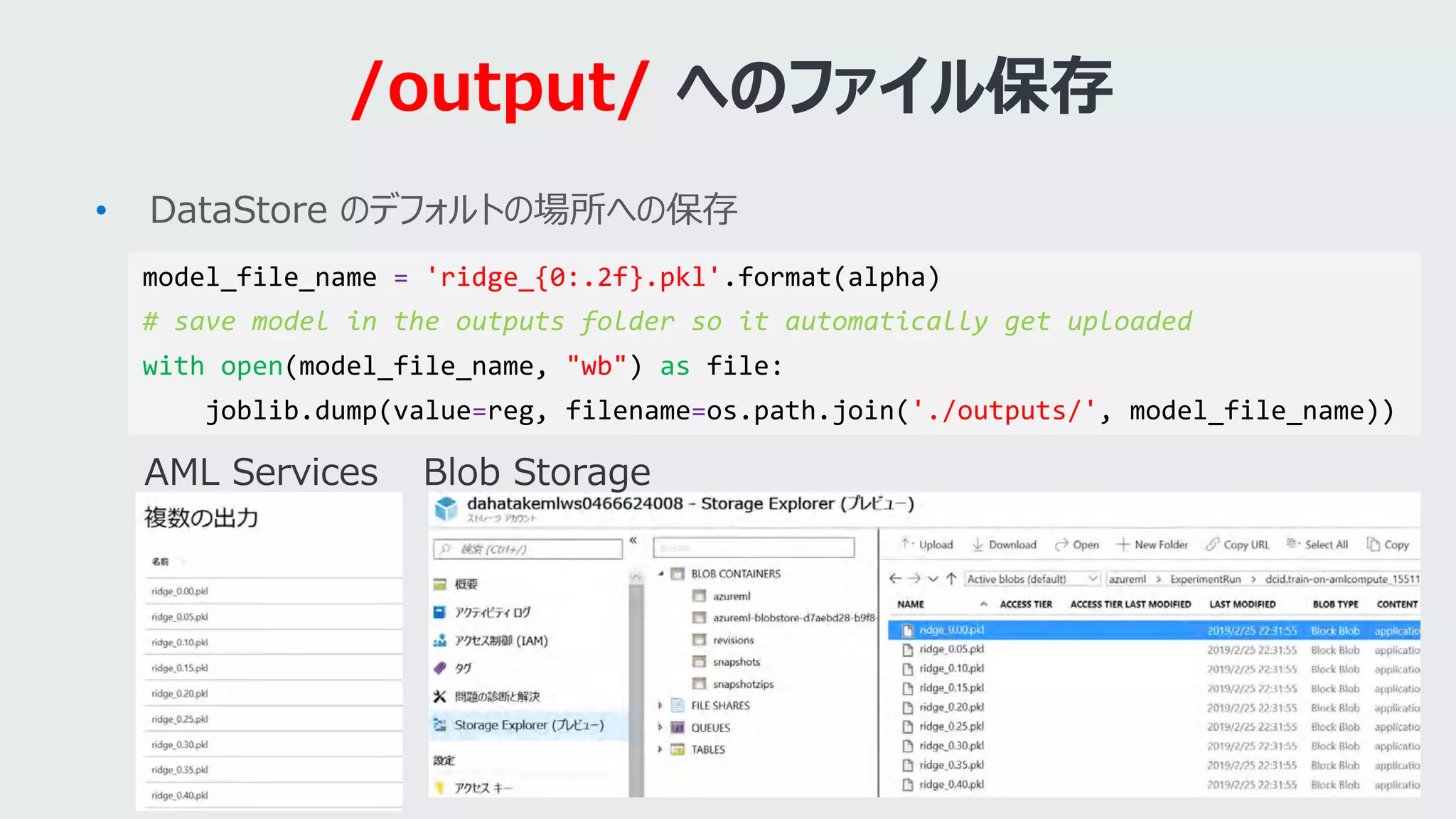
Task: Click the BLOB CONTAINERS folder icon
Action: (x=678, y=574)
